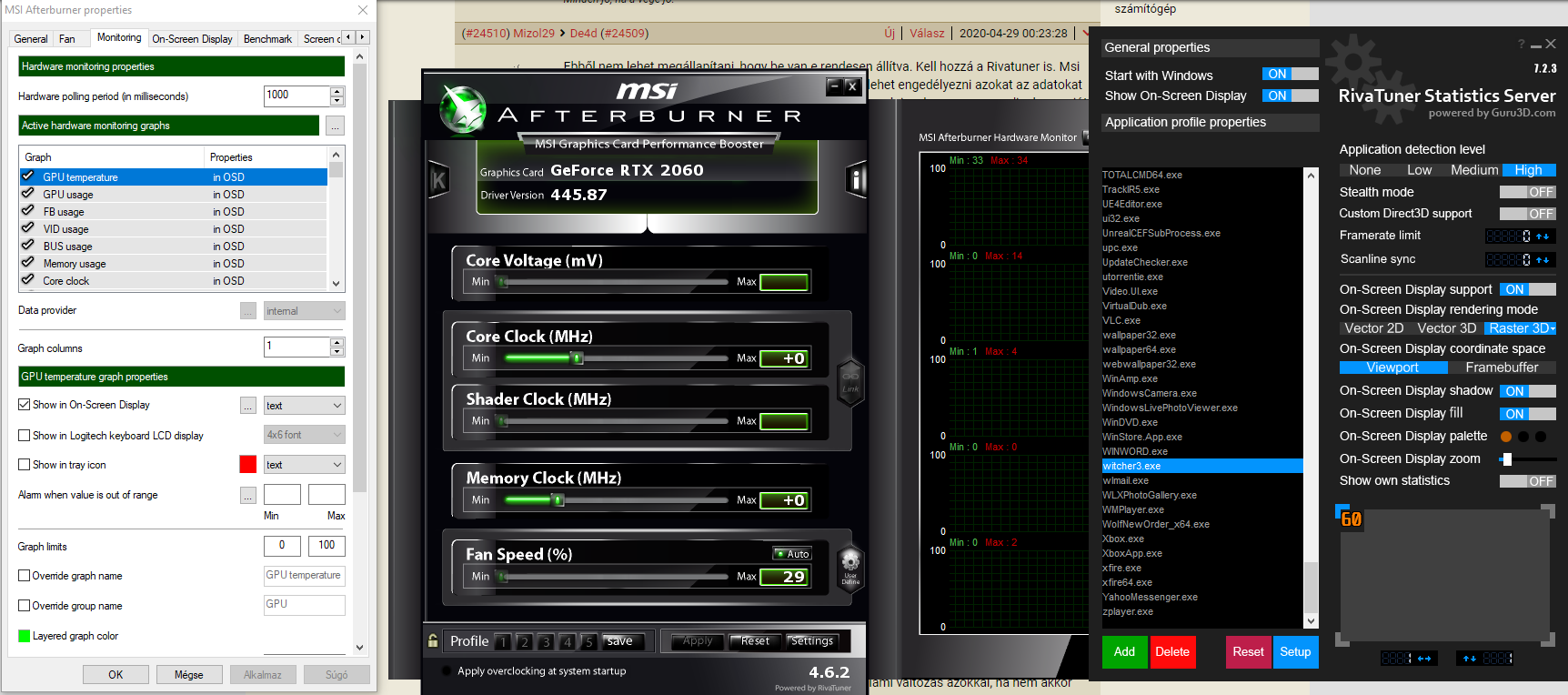Enable Override graph name checkbox
The height and width of the screenshot is (695, 1568).
coord(25,576)
